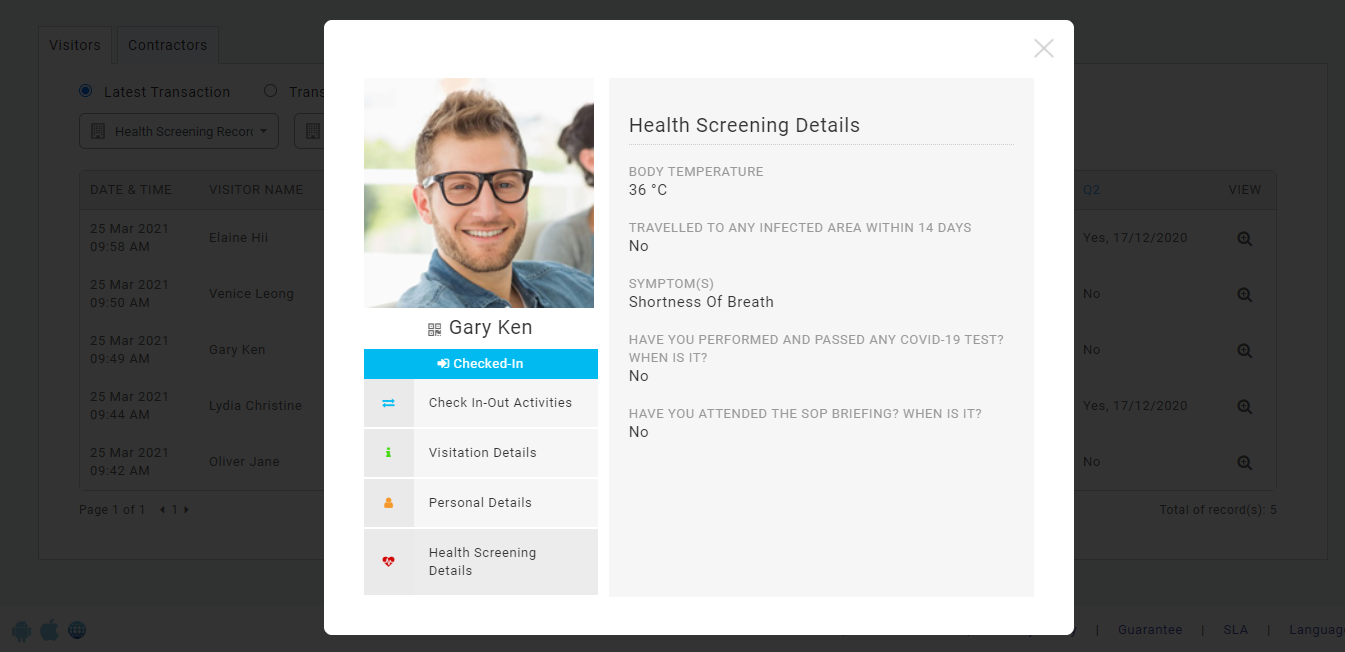Close the visitor details dialog

1044,48
